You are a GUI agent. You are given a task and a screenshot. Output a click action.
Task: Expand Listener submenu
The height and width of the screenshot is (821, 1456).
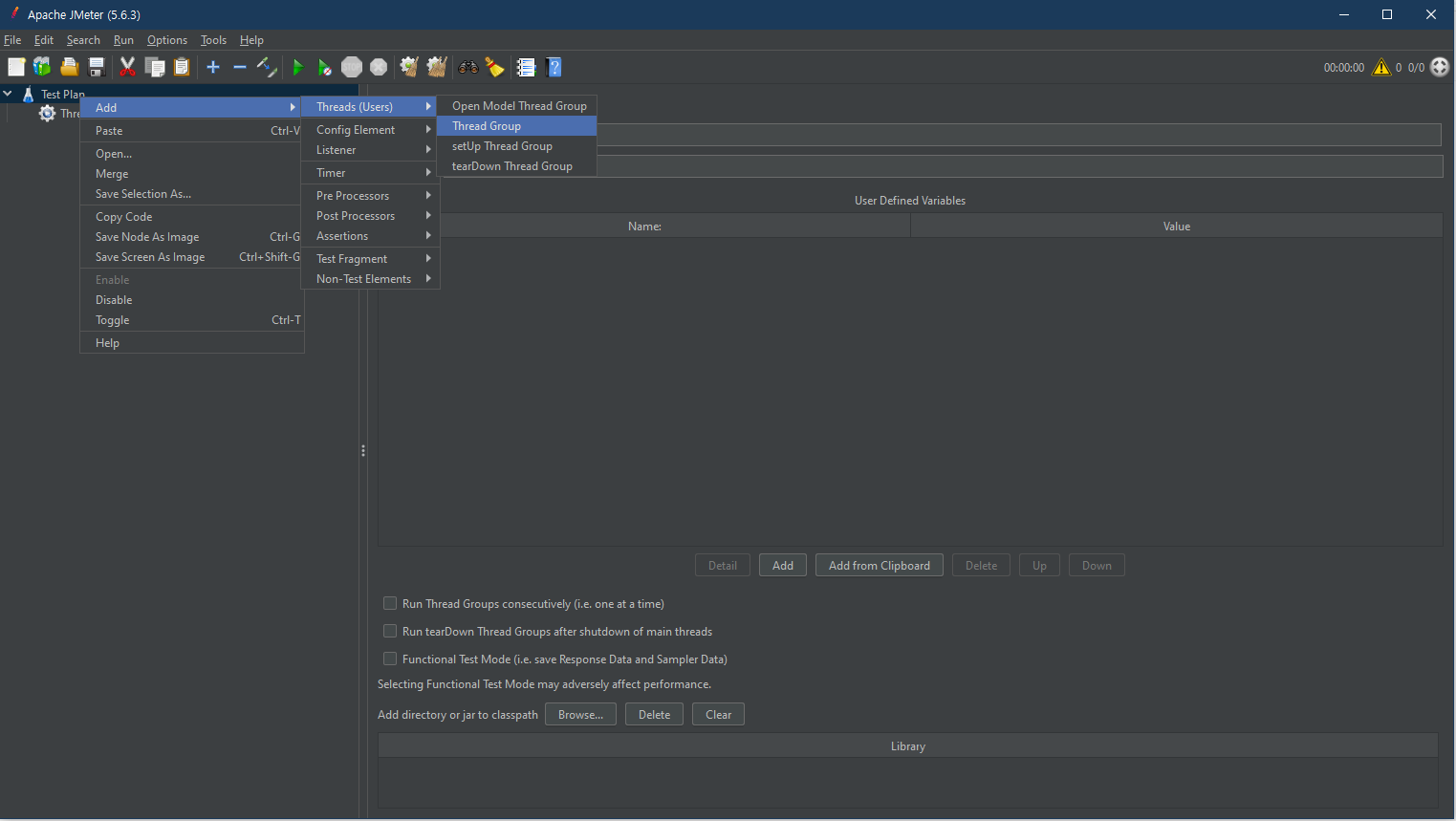(371, 150)
